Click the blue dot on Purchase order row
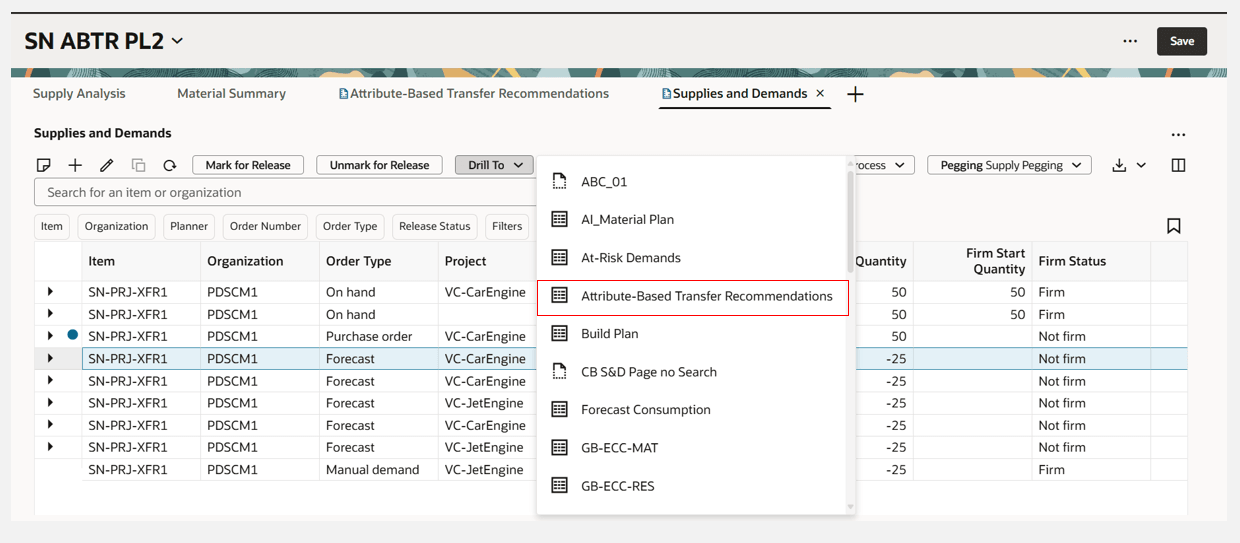This screenshot has height=543, width=1240. pos(72,335)
